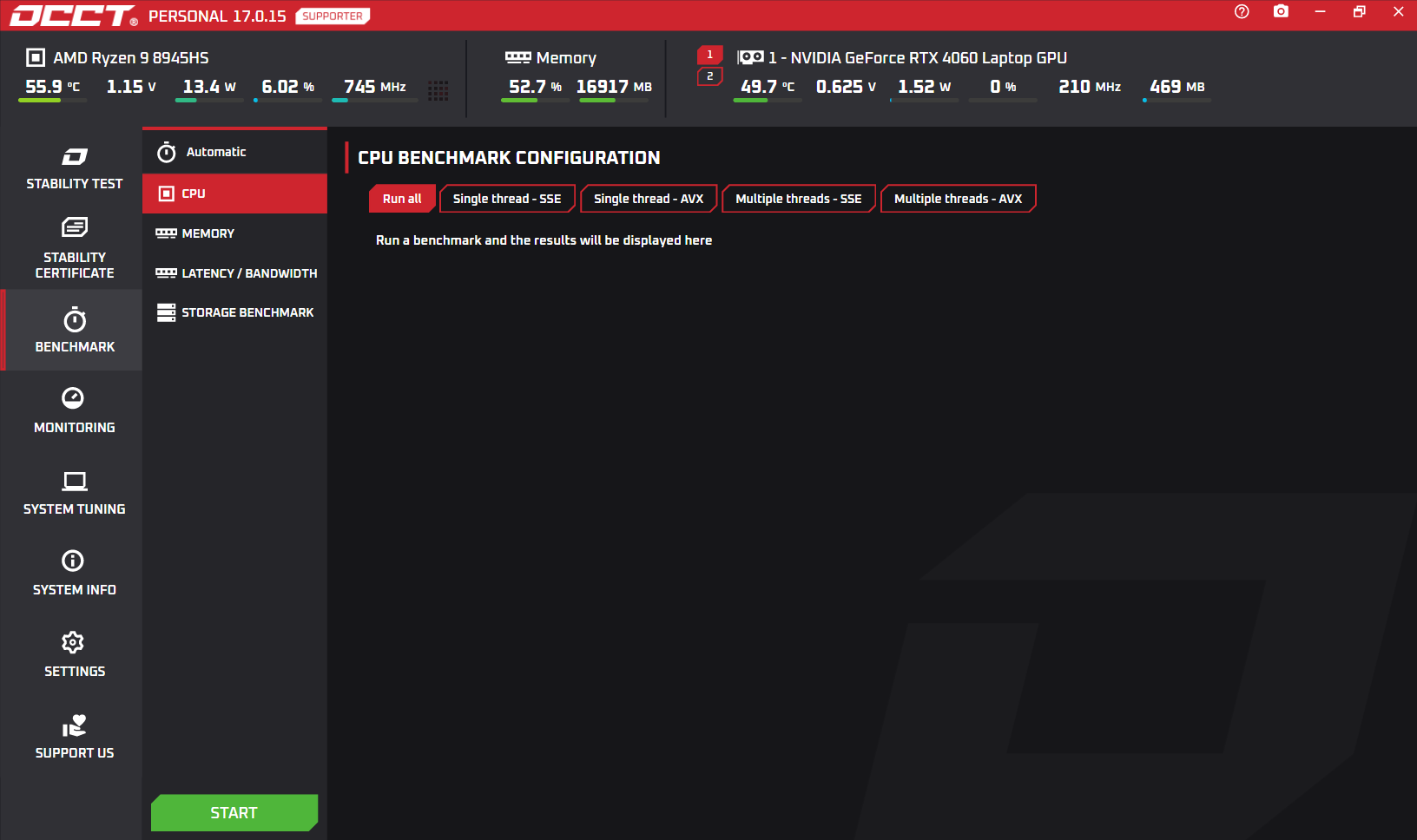Click the CPU BENCHMARK CONFIGURATION heading

point(509,158)
